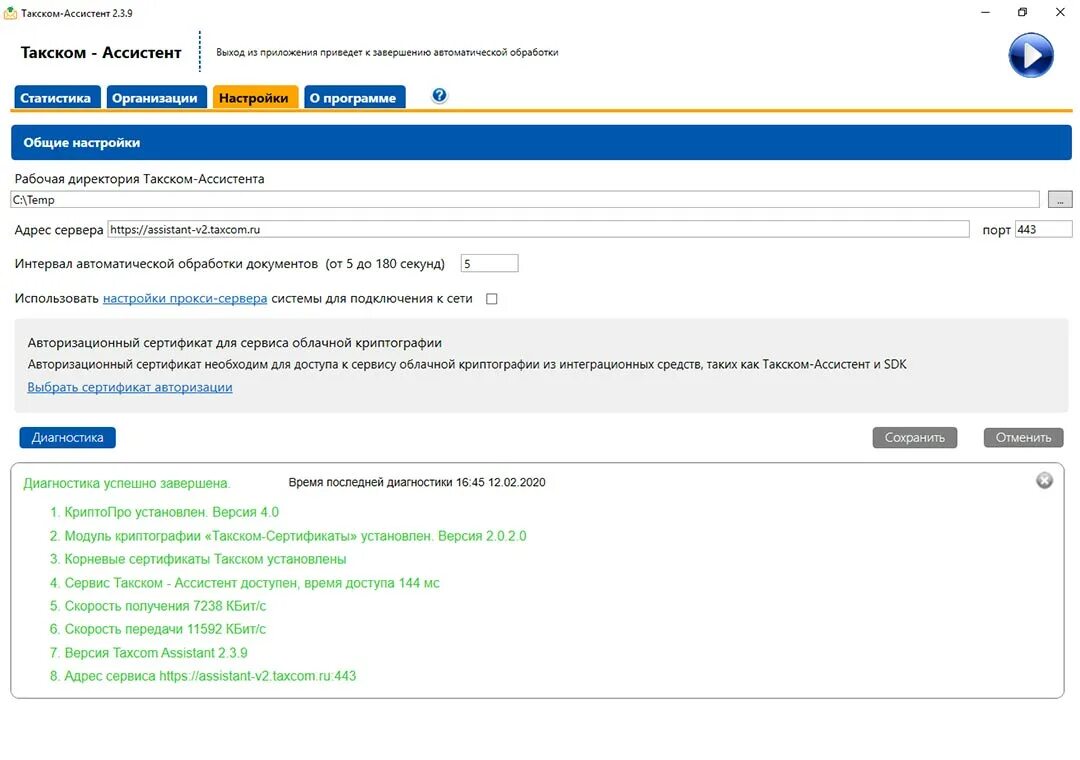Select line 'Адрес сервиса https://assistant-v2.taxcom.ru:443'
The height and width of the screenshot is (760, 1080).
(202, 676)
